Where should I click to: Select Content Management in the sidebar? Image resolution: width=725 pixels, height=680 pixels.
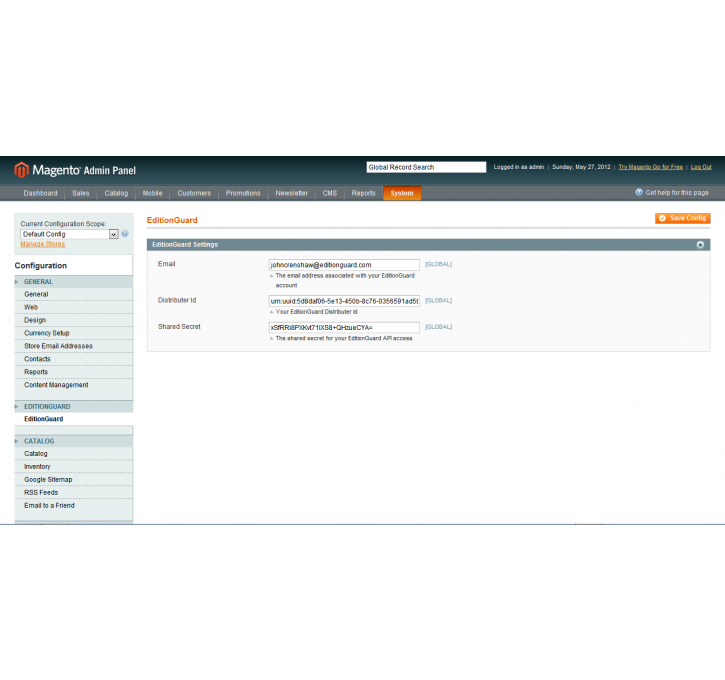click(x=74, y=385)
